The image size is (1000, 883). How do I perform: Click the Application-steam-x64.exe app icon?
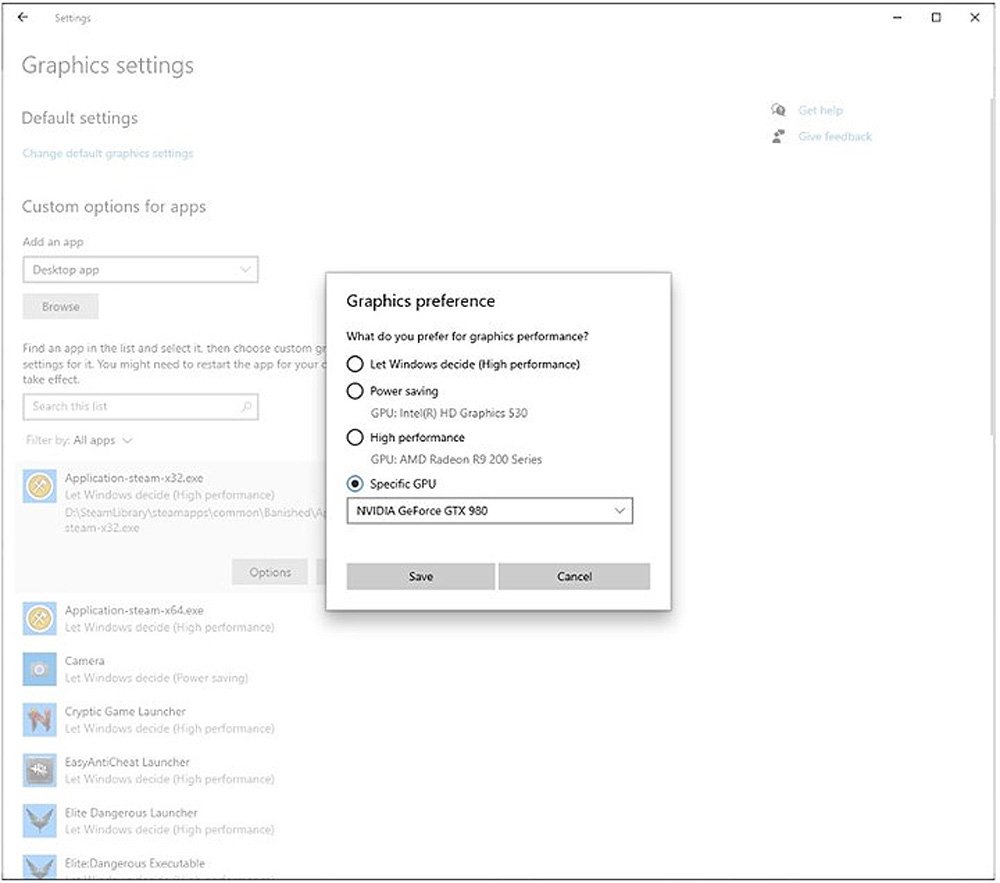(x=40, y=618)
